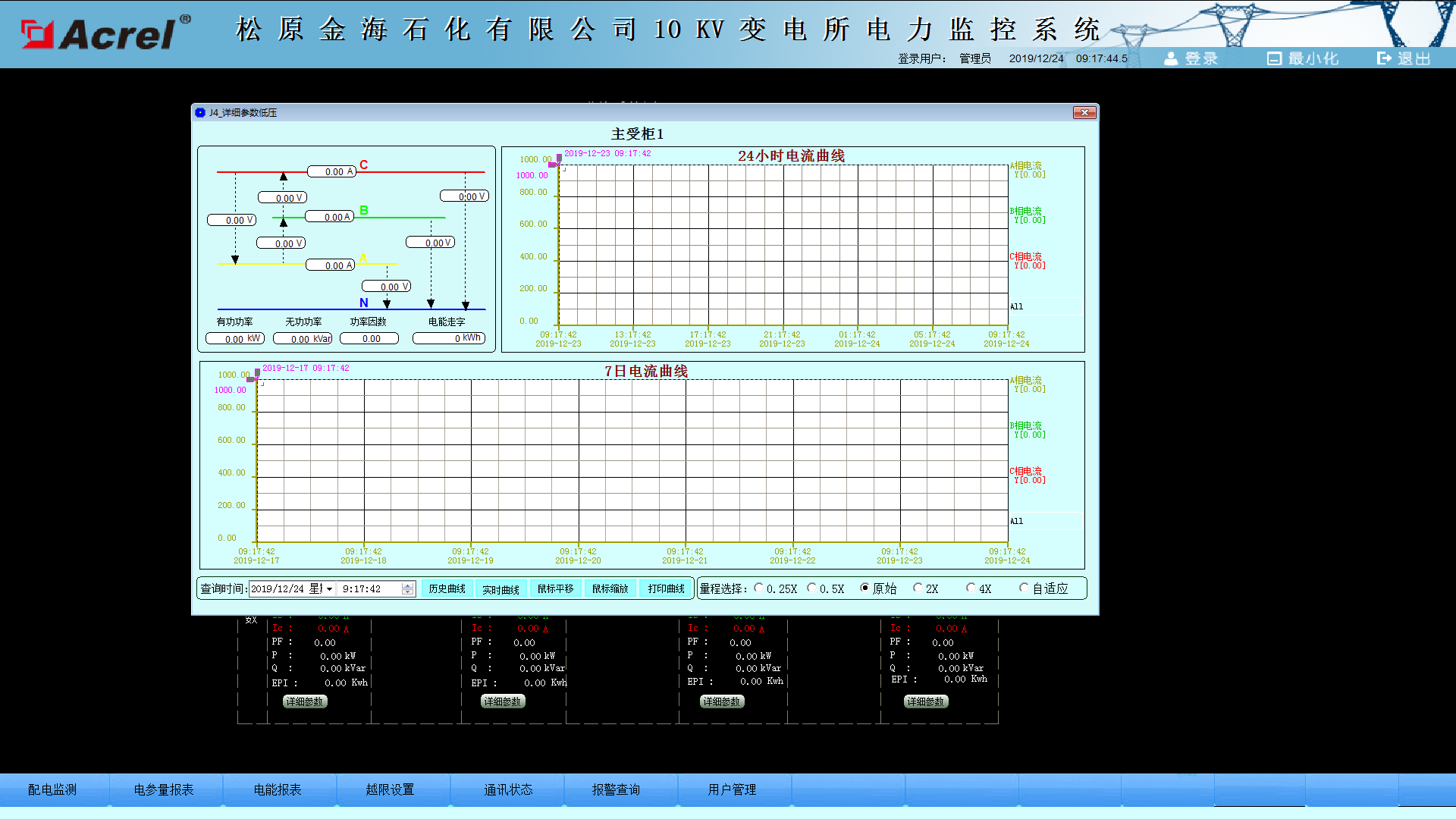Viewport: 1456px width, 819px height.
Task: Click the blue N neutral line label
Action: point(364,303)
